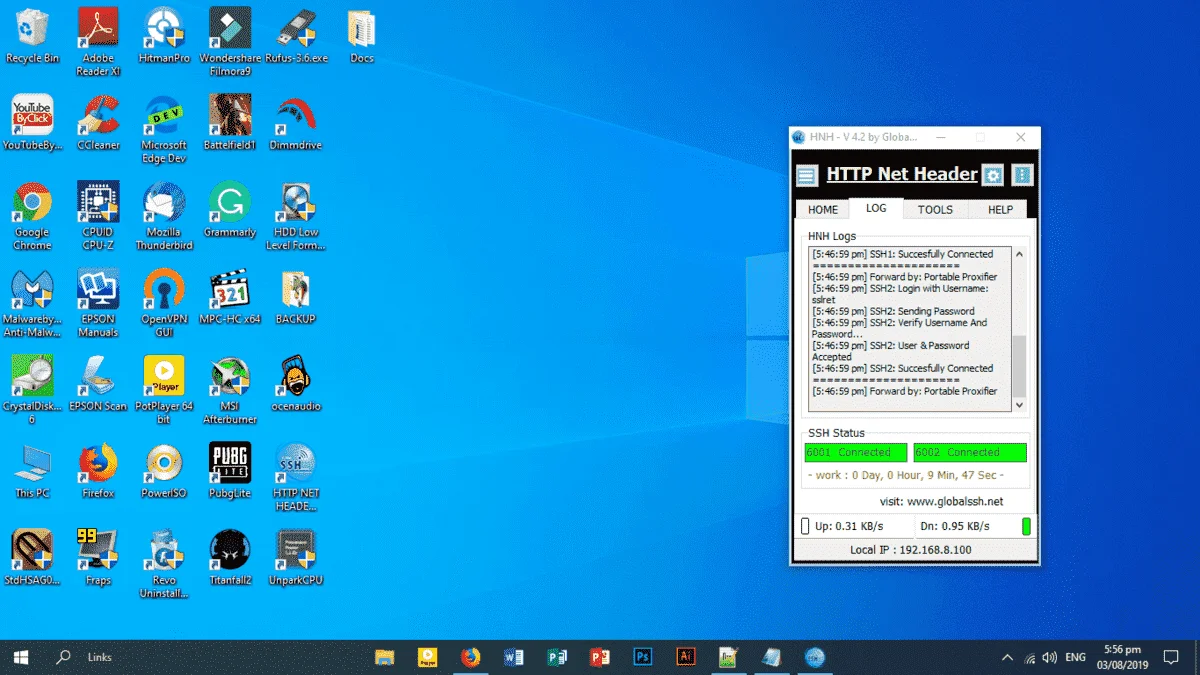Viewport: 1200px width, 675px height.
Task: Open Adobe Reader XI desktop shortcut
Action: click(x=98, y=41)
